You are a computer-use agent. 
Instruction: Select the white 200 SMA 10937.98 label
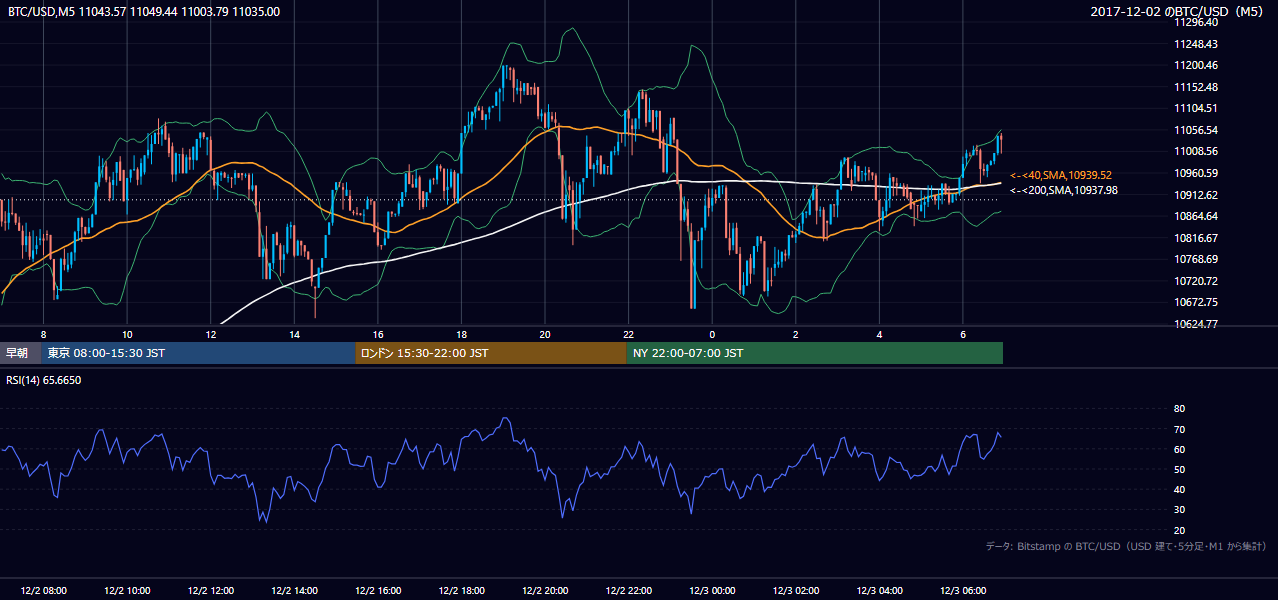(1064, 190)
